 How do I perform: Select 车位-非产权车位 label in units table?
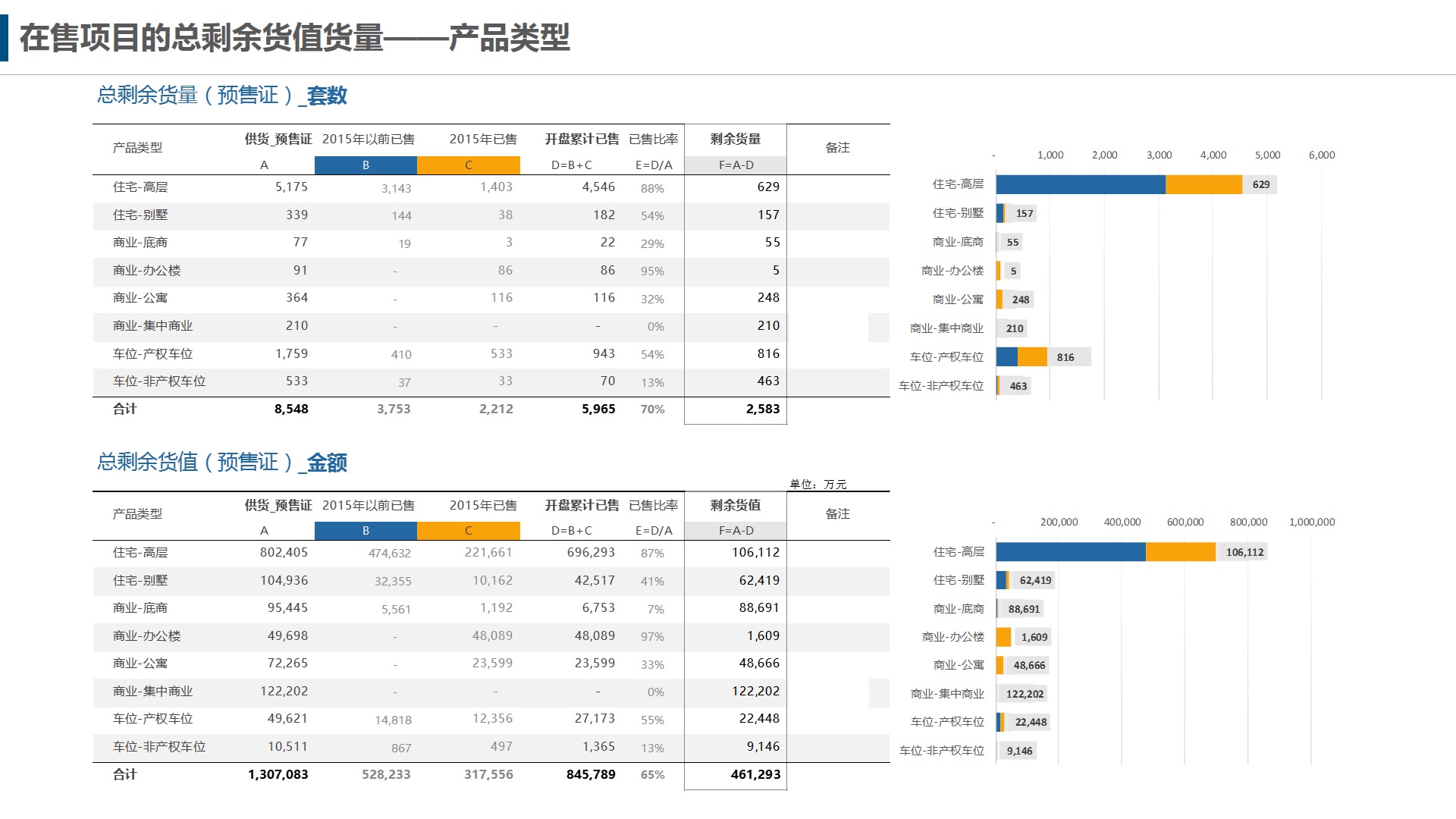(159, 381)
